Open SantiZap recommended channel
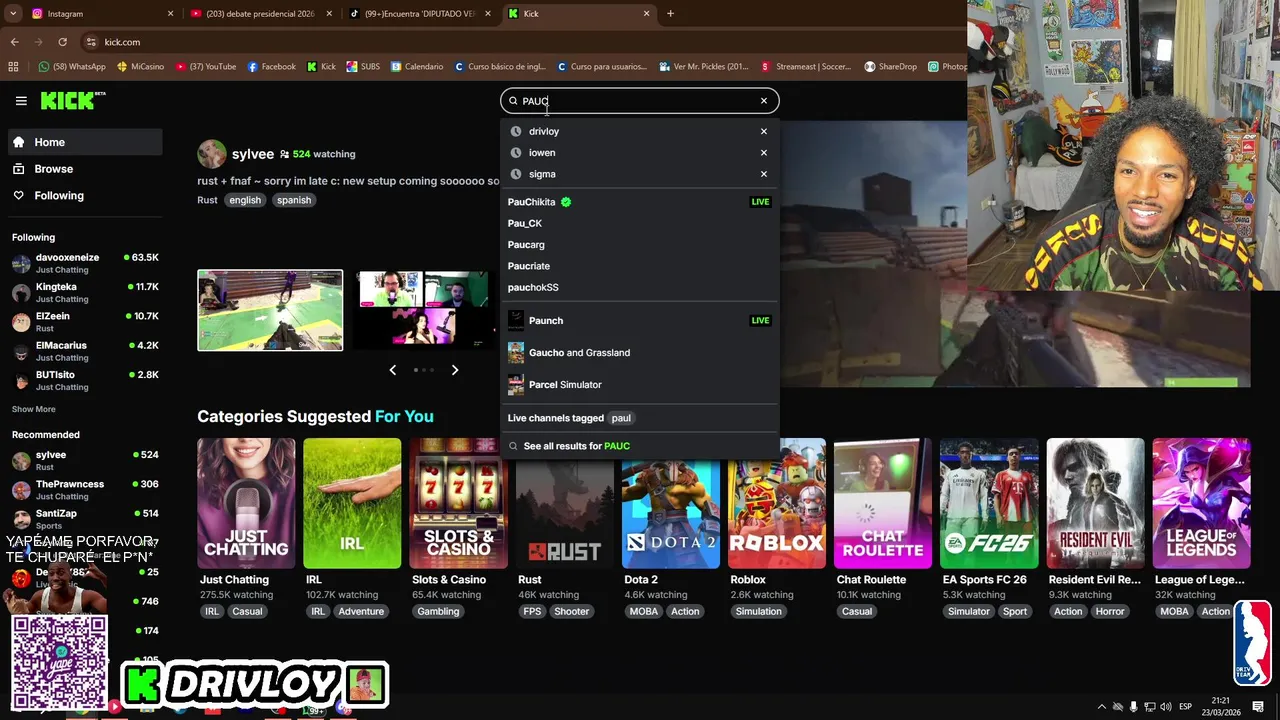Screen dimensions: 1280x720 (85, 519)
